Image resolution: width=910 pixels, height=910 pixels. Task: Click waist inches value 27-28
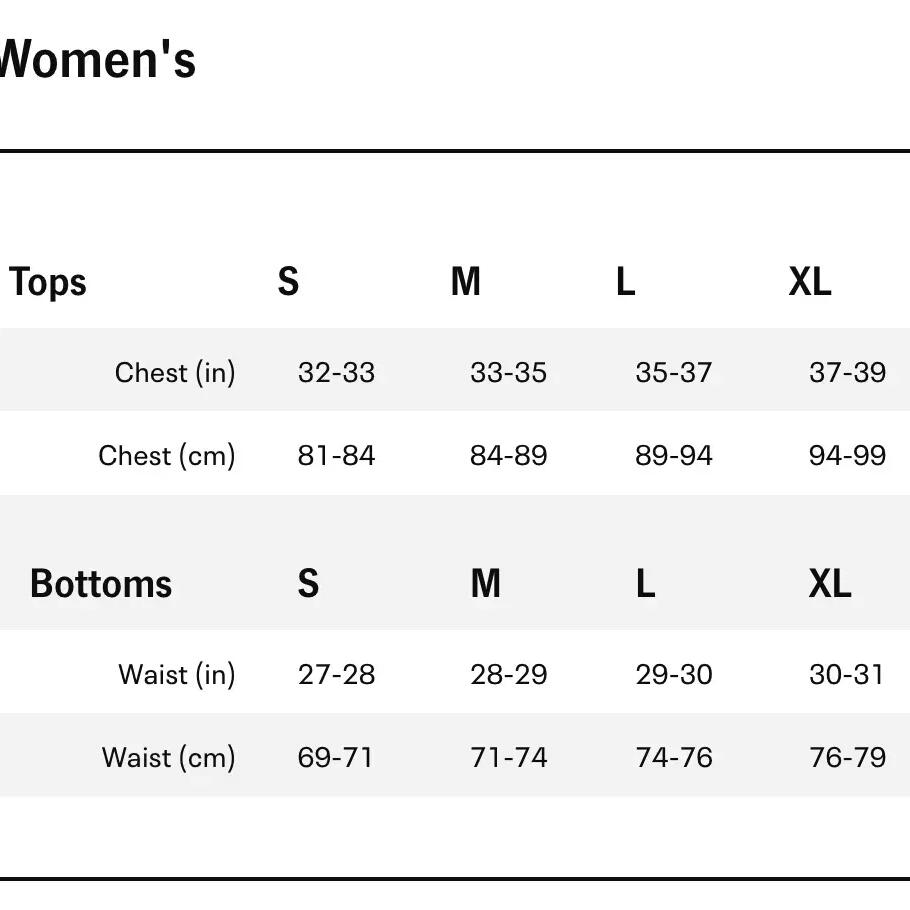pos(336,675)
